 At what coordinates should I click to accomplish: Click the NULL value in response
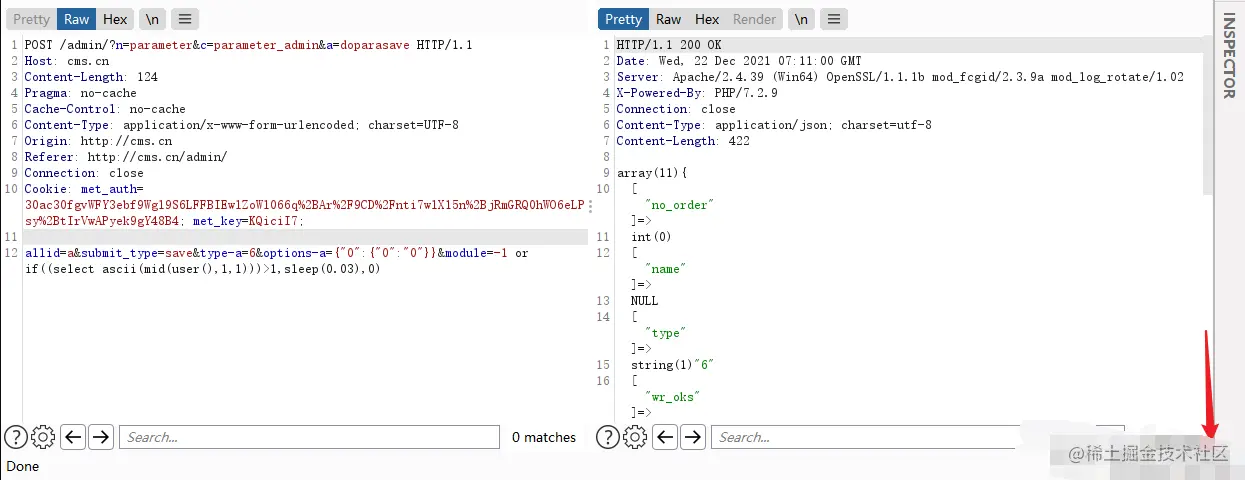(x=644, y=301)
